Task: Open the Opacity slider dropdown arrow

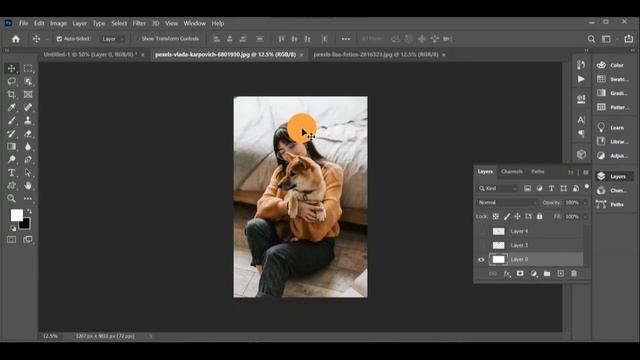Action: pyautogui.click(x=585, y=202)
